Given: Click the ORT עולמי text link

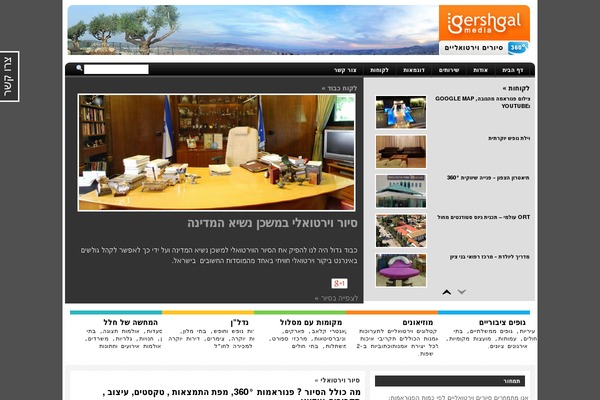Looking at the screenshot, I should coord(484,217).
